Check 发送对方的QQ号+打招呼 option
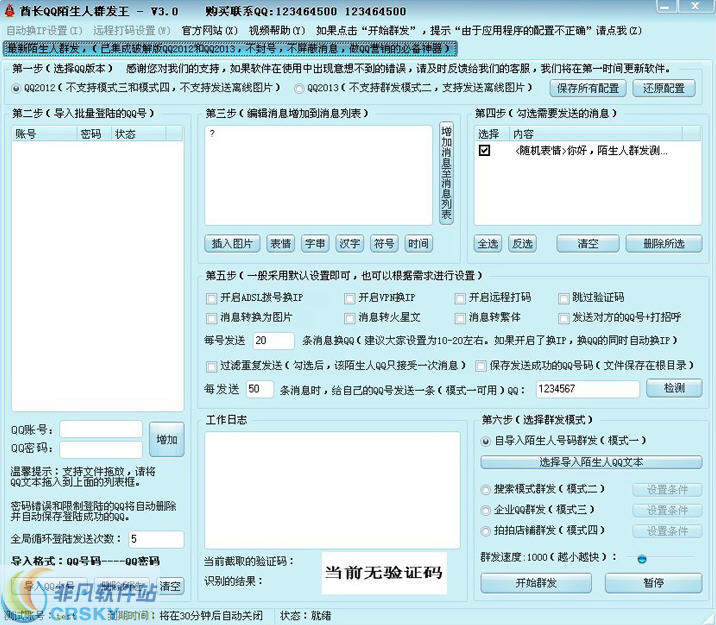 [x=564, y=318]
